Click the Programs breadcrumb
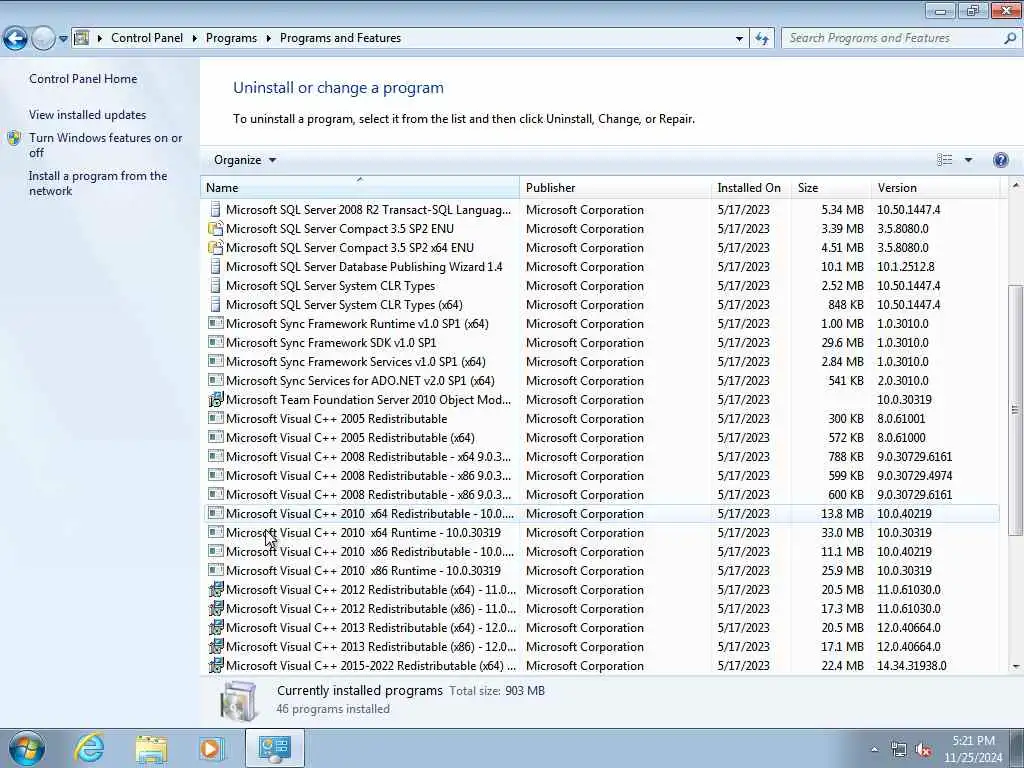Viewport: 1024px width, 768px height. 231,38
